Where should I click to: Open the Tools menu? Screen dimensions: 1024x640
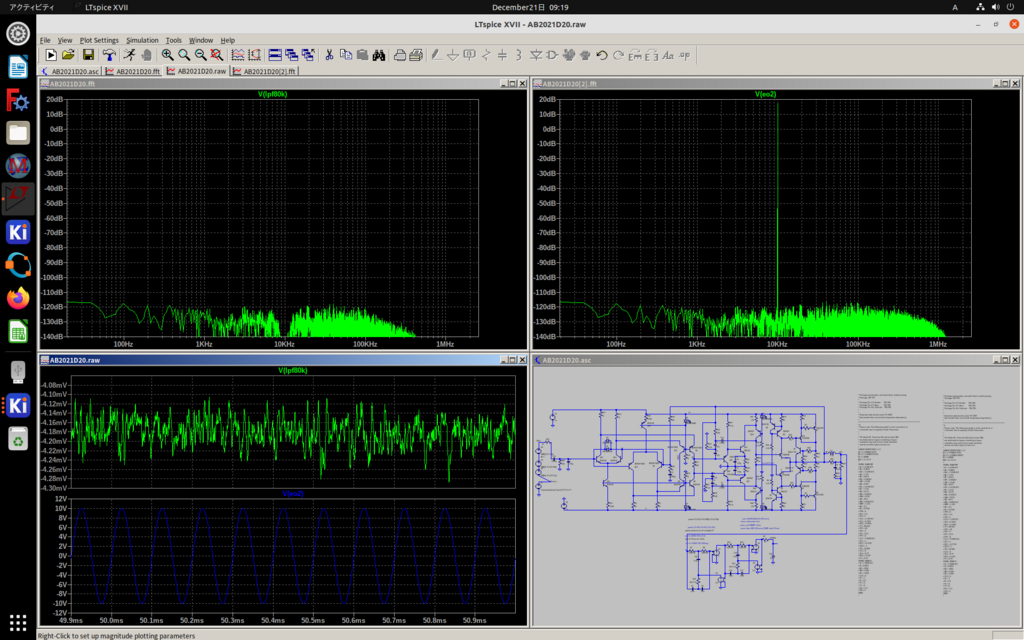pos(173,40)
